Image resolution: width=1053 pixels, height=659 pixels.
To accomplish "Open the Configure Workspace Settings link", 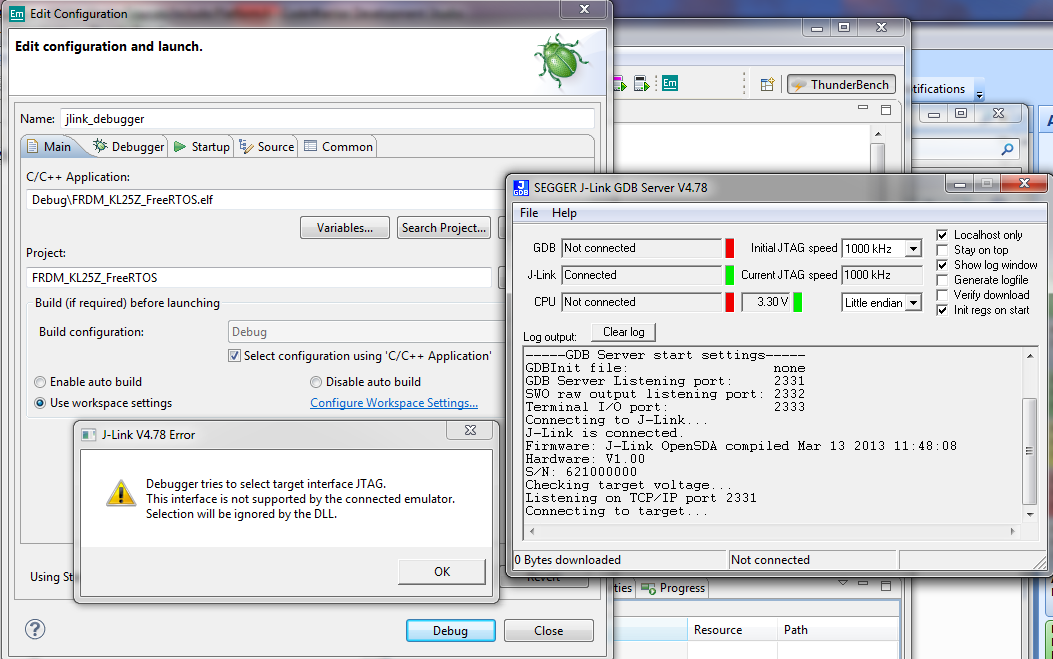I will point(393,403).
